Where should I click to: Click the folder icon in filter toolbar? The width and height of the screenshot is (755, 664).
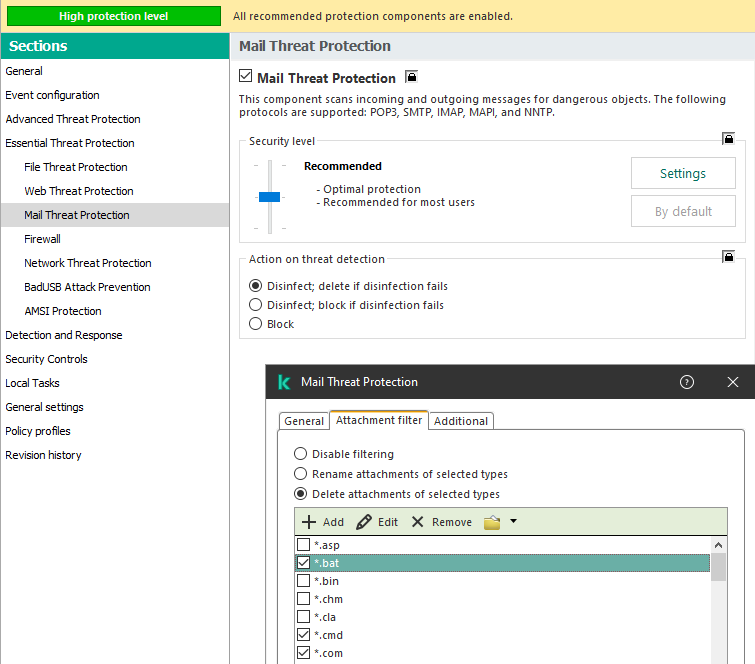[492, 522]
